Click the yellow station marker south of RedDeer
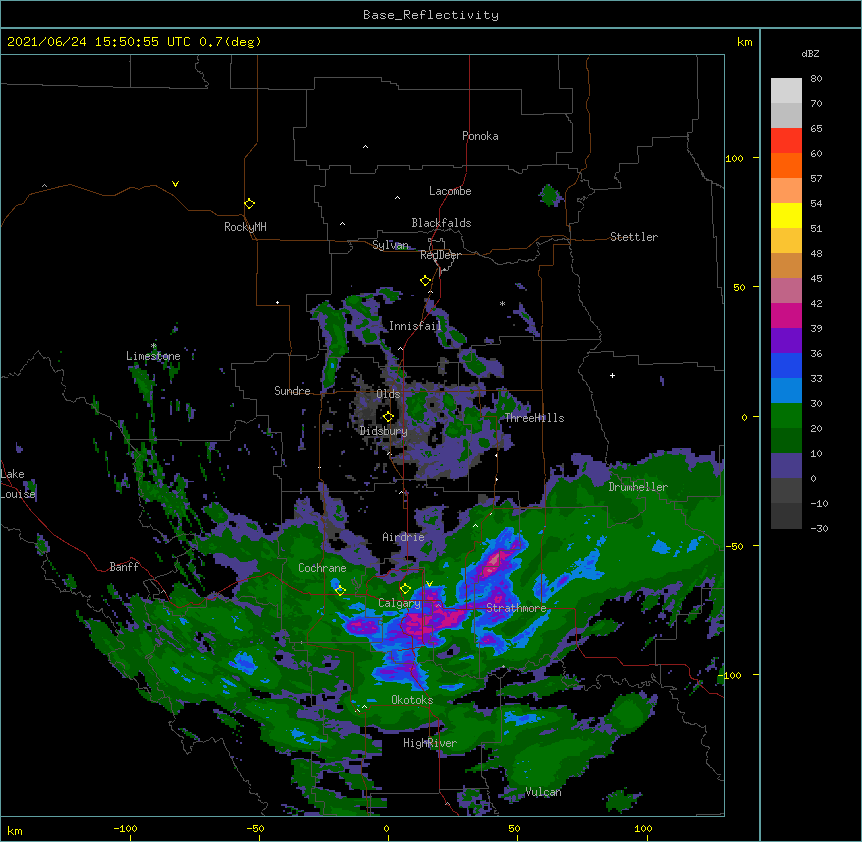This screenshot has width=862, height=842. pos(425,281)
